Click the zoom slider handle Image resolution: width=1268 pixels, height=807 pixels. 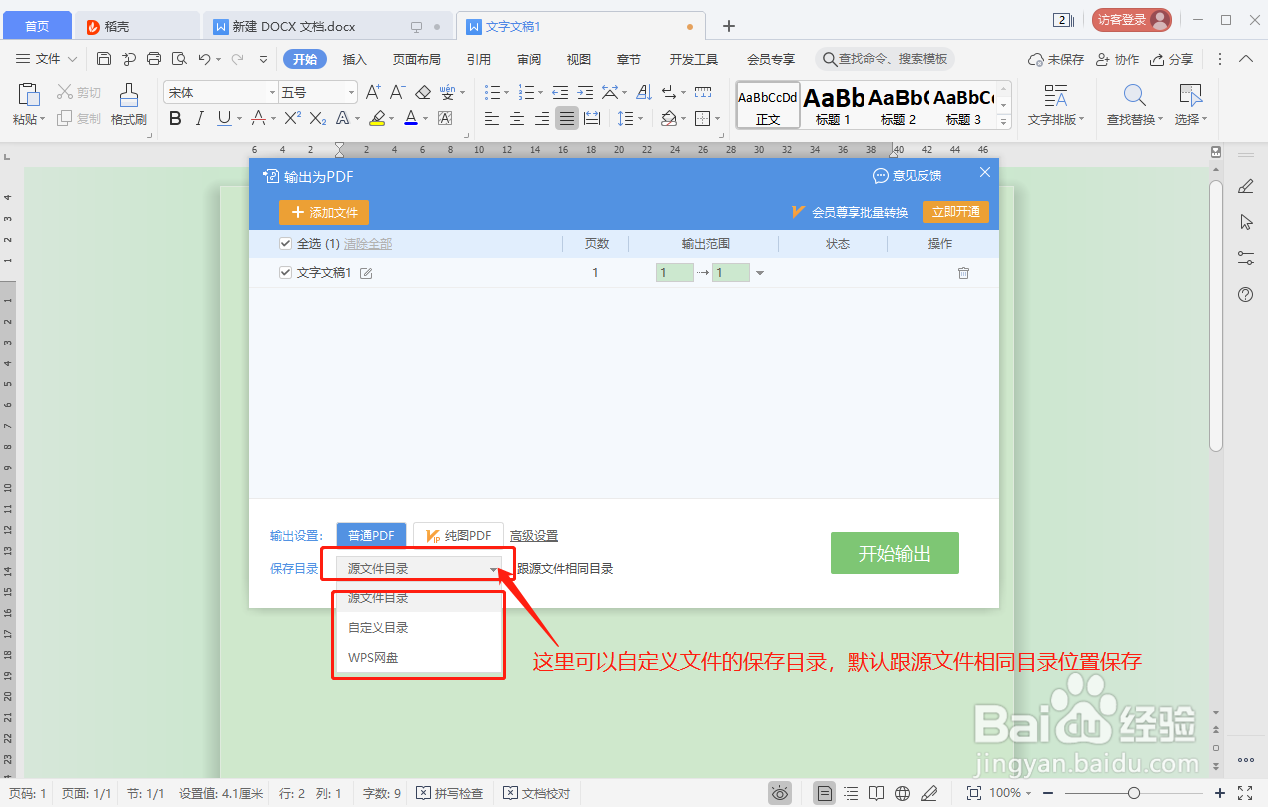(1132, 793)
